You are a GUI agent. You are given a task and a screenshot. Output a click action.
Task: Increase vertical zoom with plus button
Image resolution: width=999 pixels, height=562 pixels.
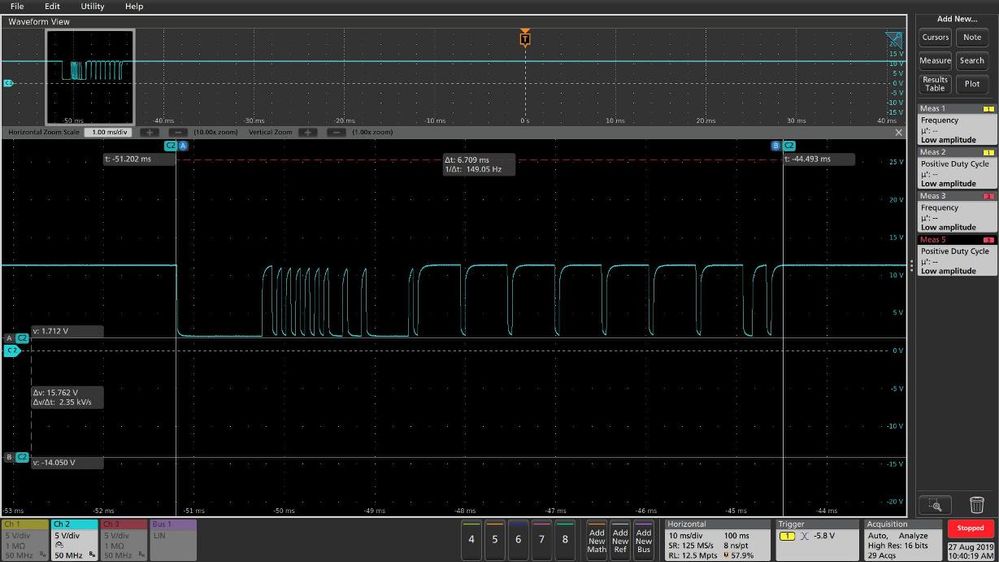coord(308,133)
